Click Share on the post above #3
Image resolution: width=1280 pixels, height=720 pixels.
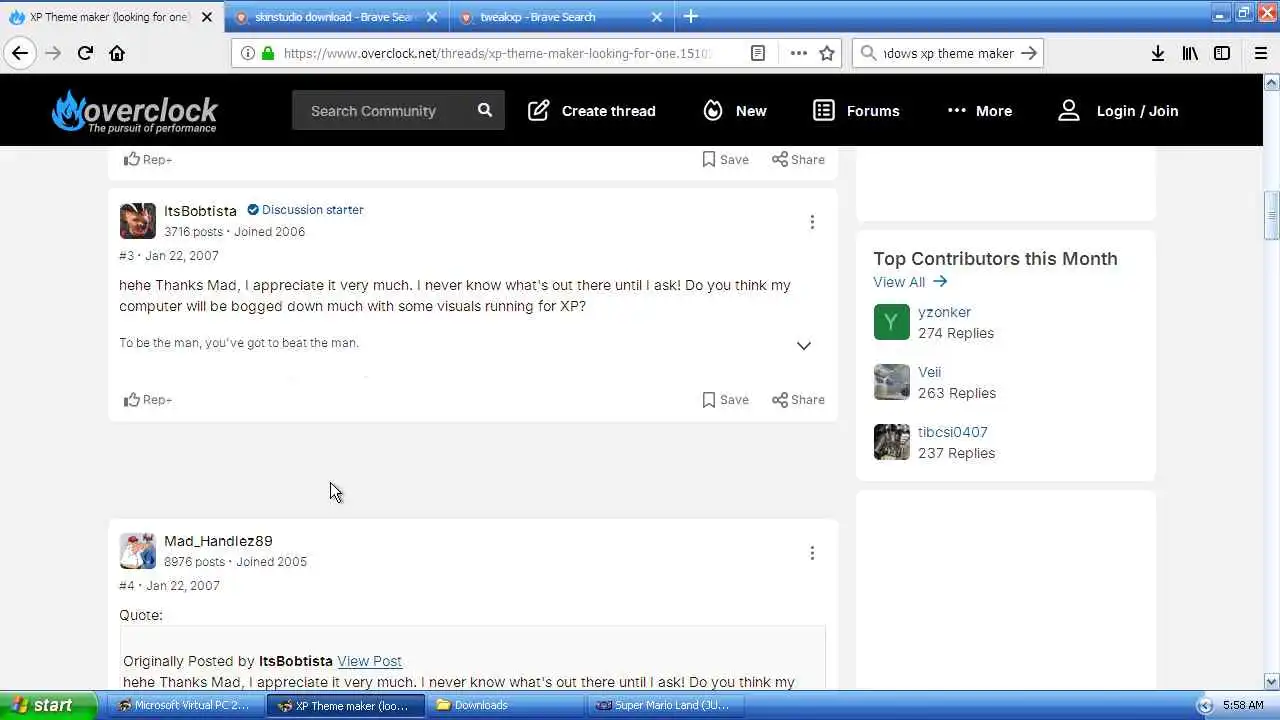798,160
